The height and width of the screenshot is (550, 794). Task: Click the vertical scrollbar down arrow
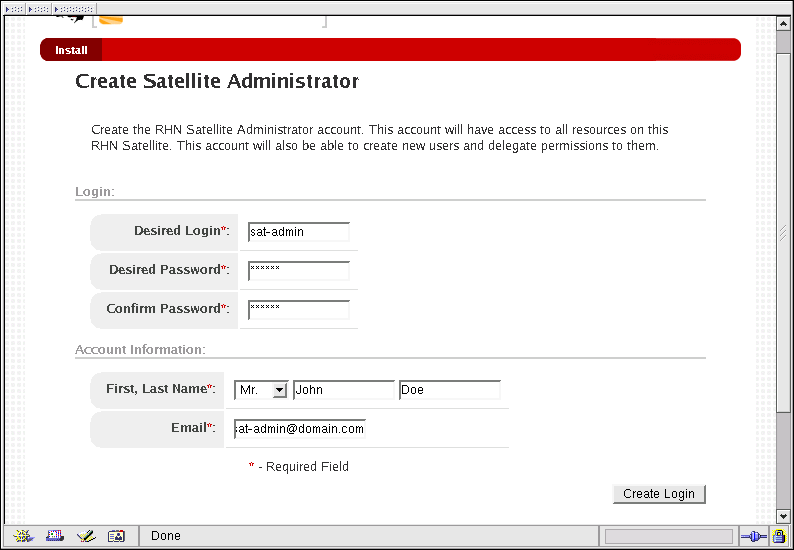[x=784, y=516]
